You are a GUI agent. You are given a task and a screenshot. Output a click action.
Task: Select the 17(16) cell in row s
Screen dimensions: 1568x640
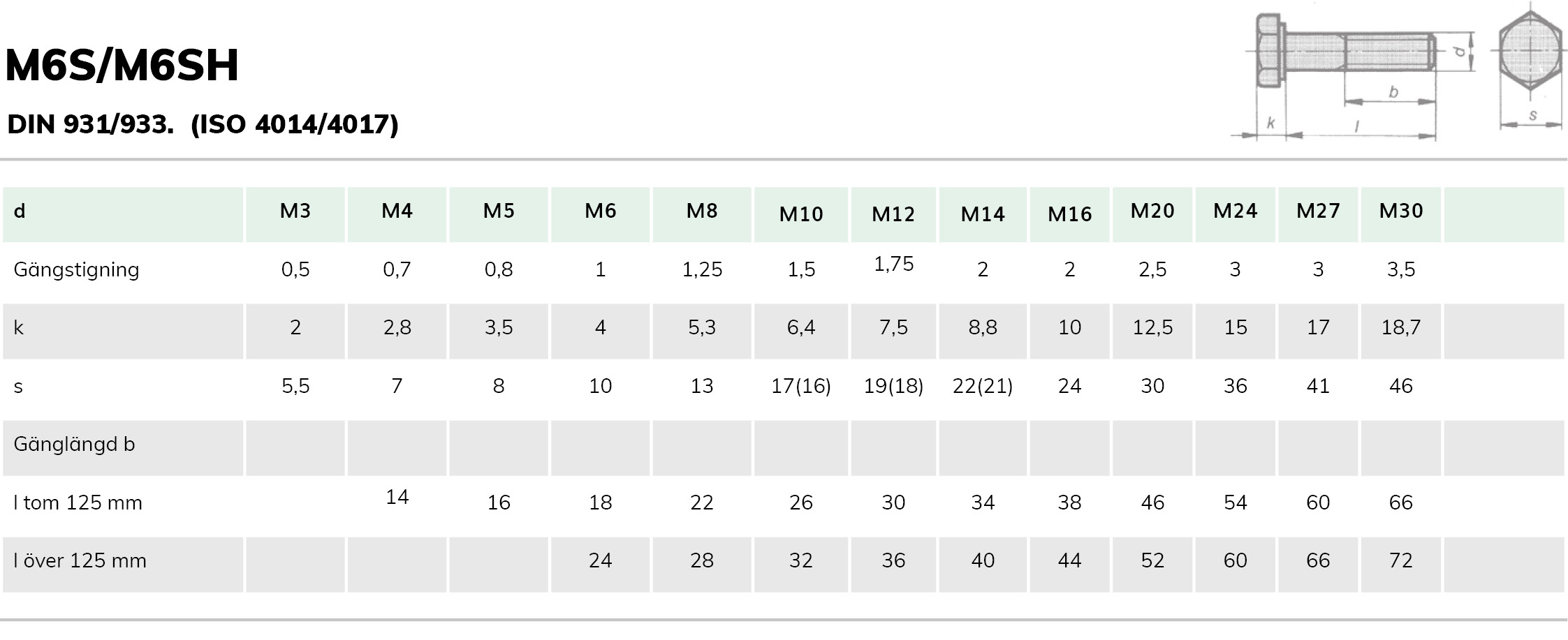801,386
